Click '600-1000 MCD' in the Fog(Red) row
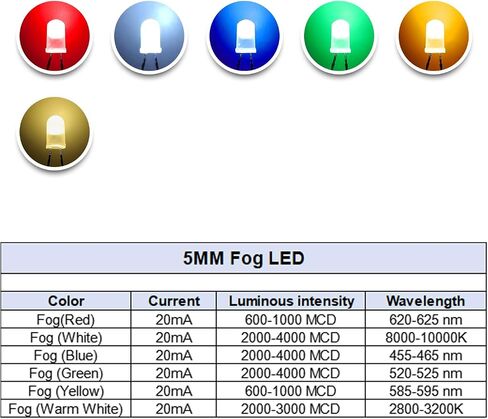This screenshot has height=419, width=488. [291, 320]
